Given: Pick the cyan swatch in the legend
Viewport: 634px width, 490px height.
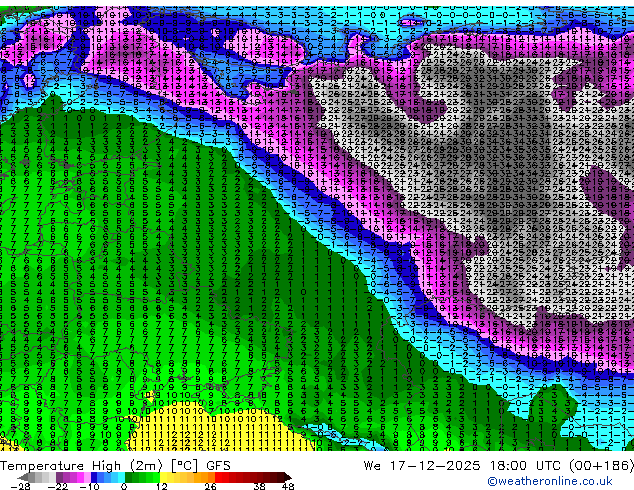Looking at the screenshot, I should (122, 477).
